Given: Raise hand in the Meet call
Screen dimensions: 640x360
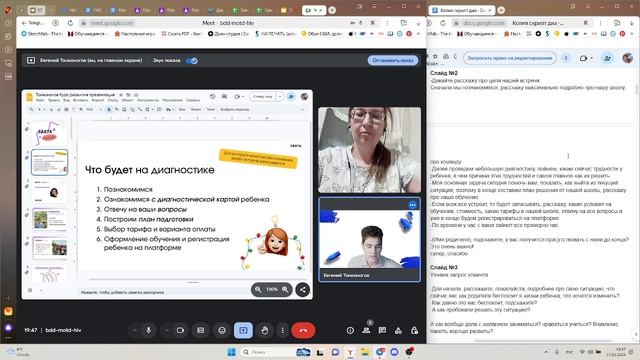Looking at the screenshot, I should point(264,330).
